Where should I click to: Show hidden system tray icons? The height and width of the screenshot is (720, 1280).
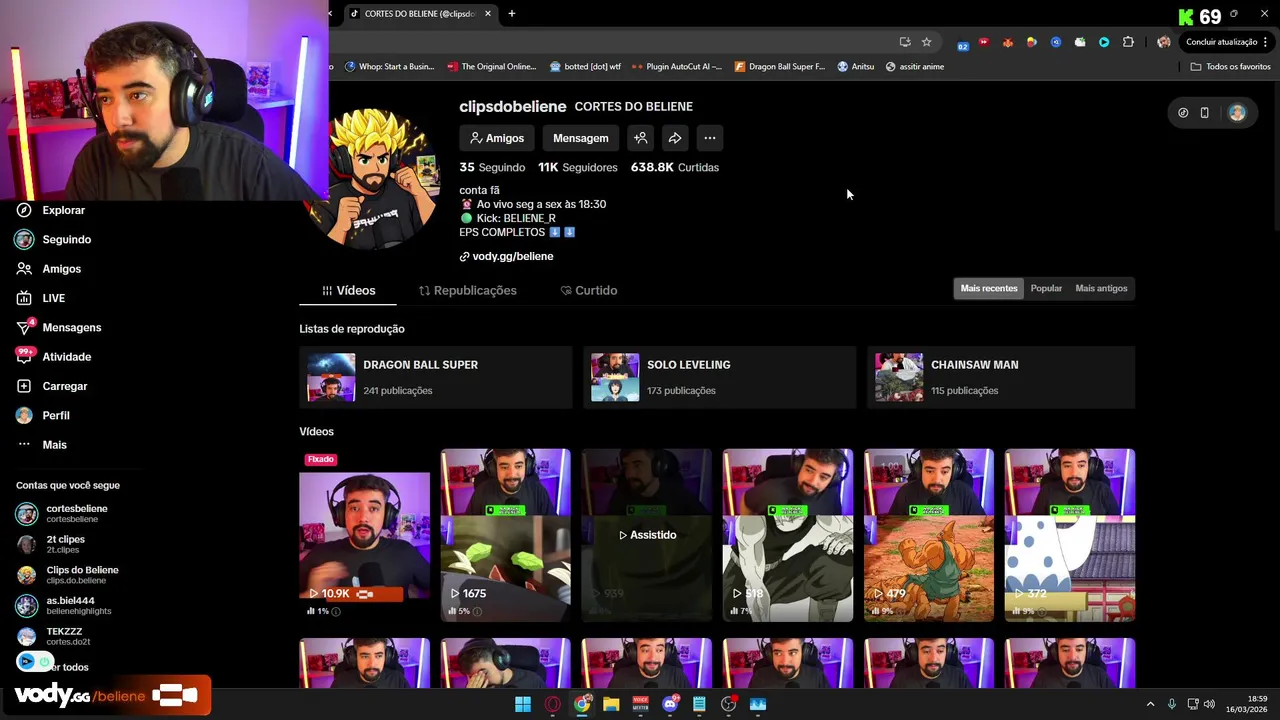point(1150,704)
